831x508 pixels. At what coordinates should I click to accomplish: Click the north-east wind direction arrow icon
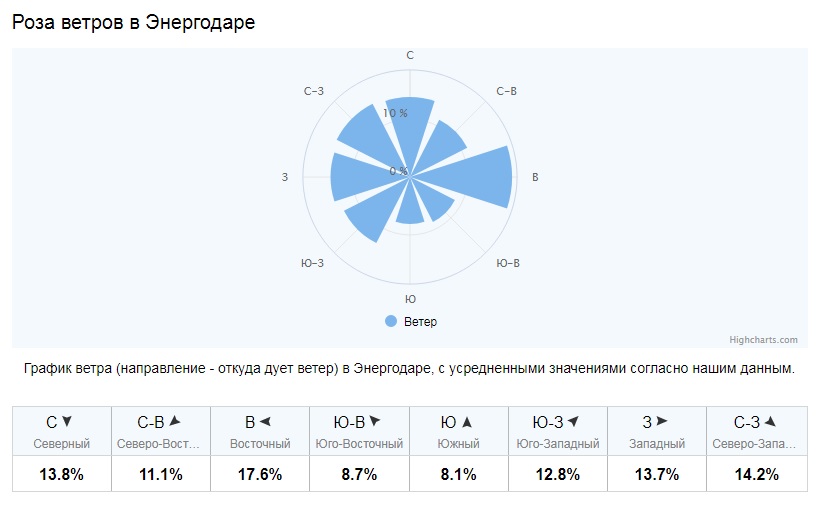coord(175,422)
